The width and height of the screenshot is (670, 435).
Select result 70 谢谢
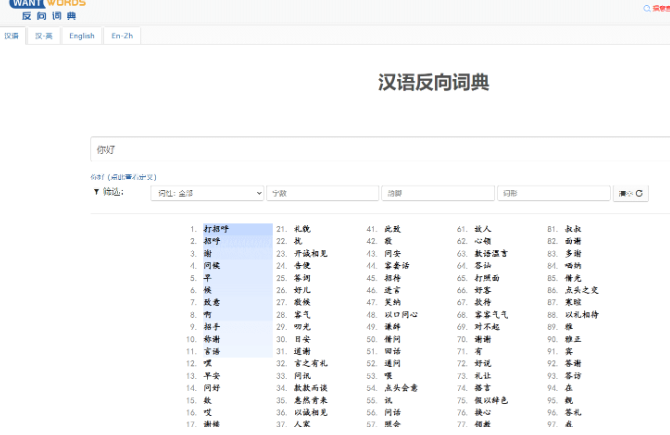click(x=483, y=339)
